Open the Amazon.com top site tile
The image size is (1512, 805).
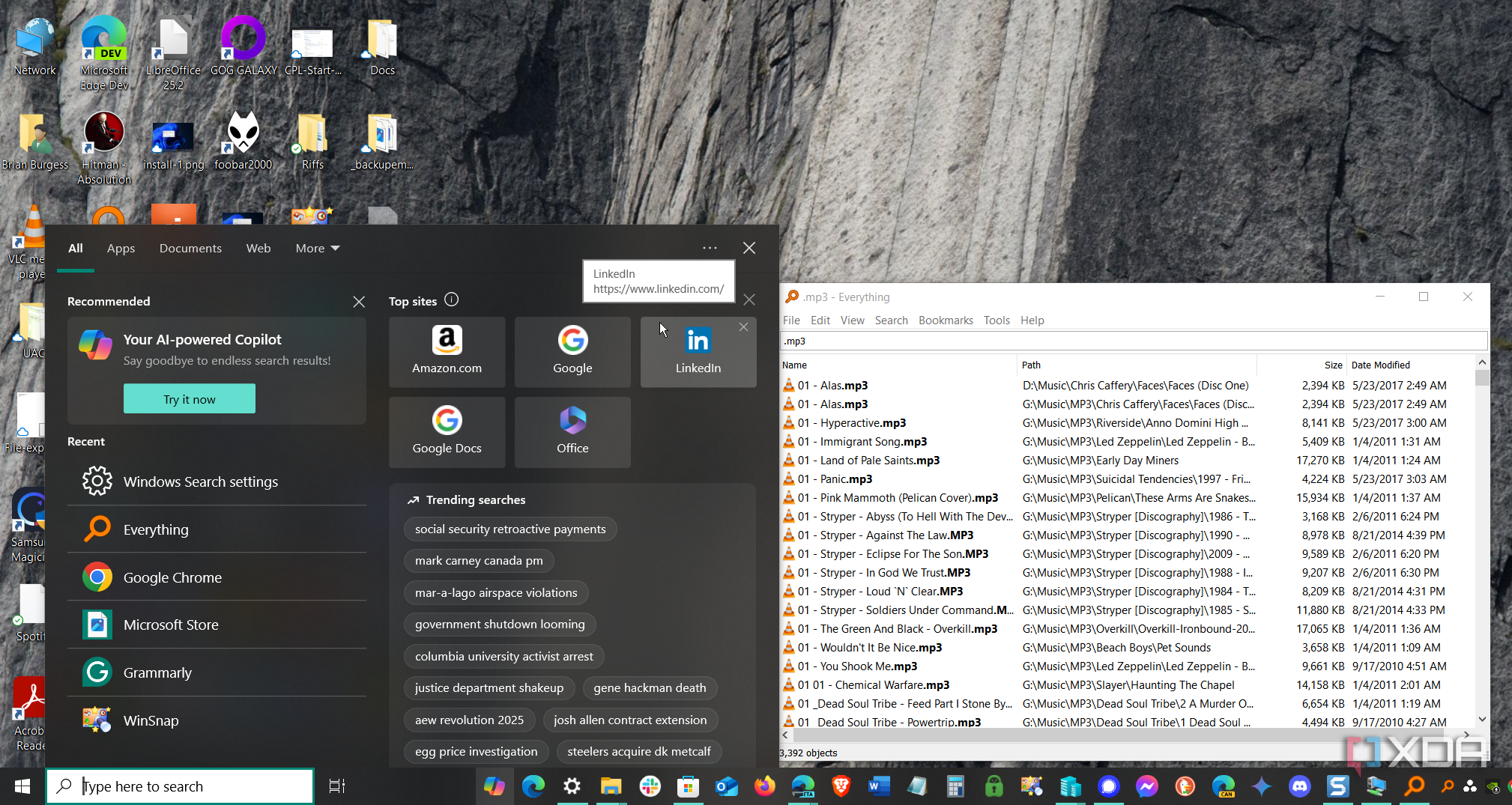[447, 351]
